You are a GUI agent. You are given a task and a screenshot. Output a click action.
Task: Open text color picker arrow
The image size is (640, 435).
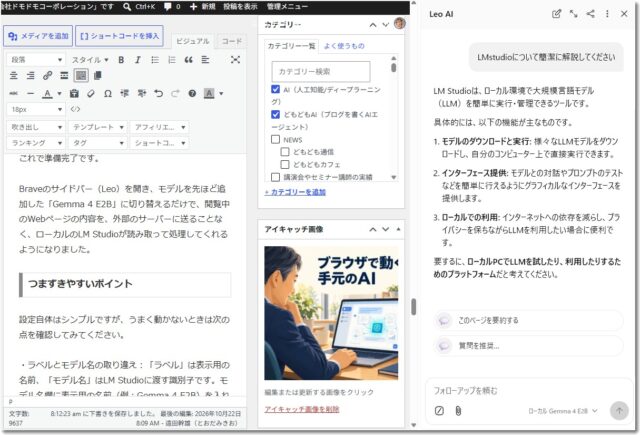(x=60, y=93)
